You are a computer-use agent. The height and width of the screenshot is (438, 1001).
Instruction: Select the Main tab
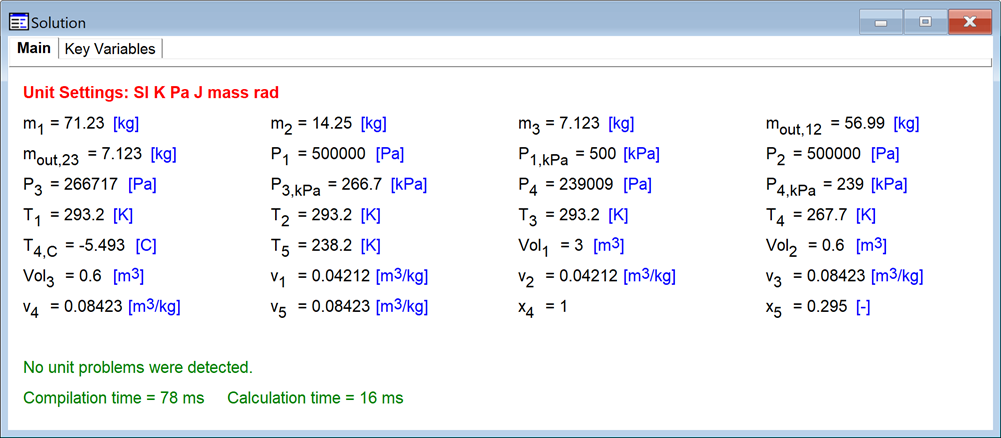click(33, 49)
